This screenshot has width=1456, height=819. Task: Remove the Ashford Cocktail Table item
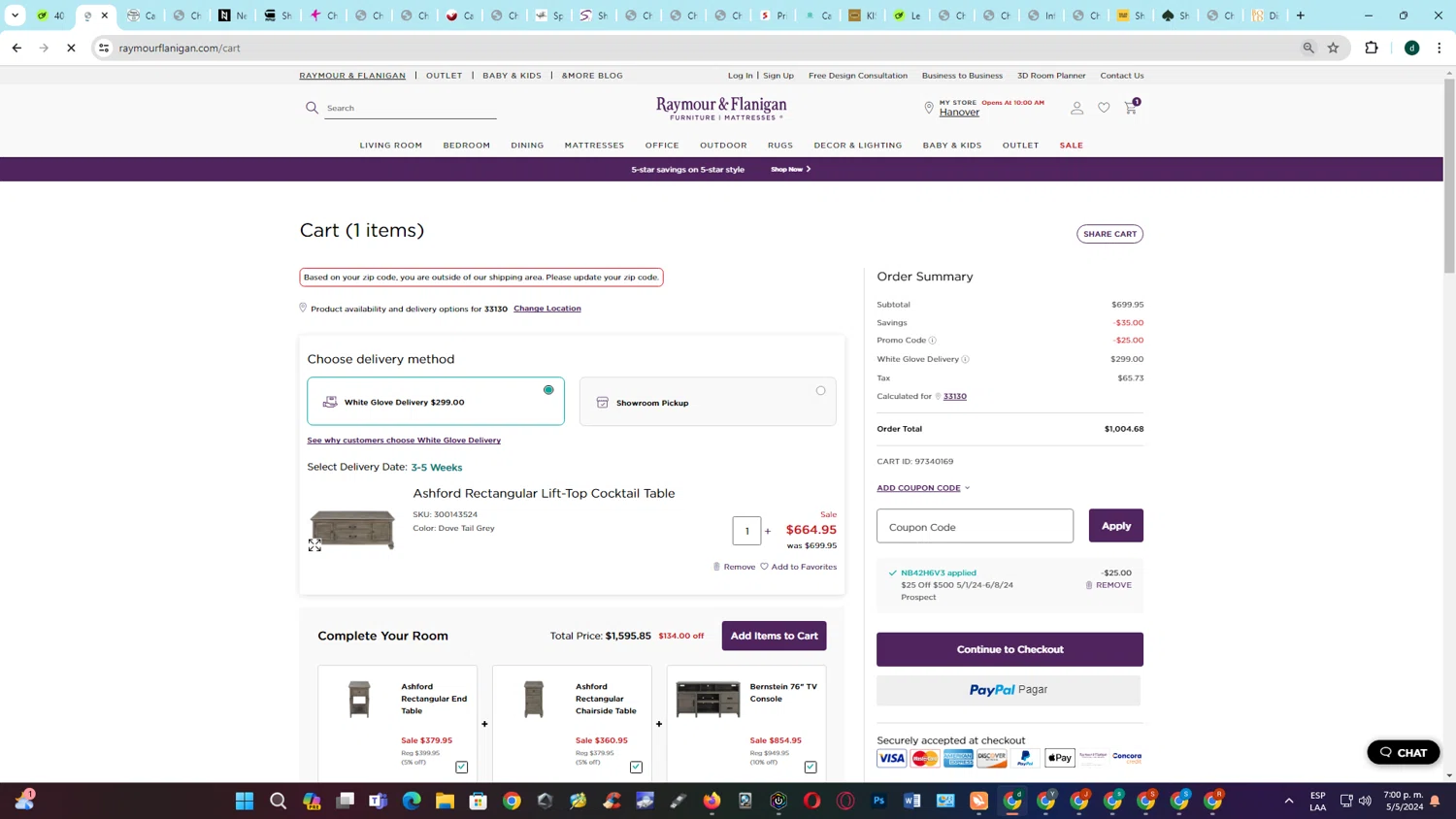click(734, 567)
